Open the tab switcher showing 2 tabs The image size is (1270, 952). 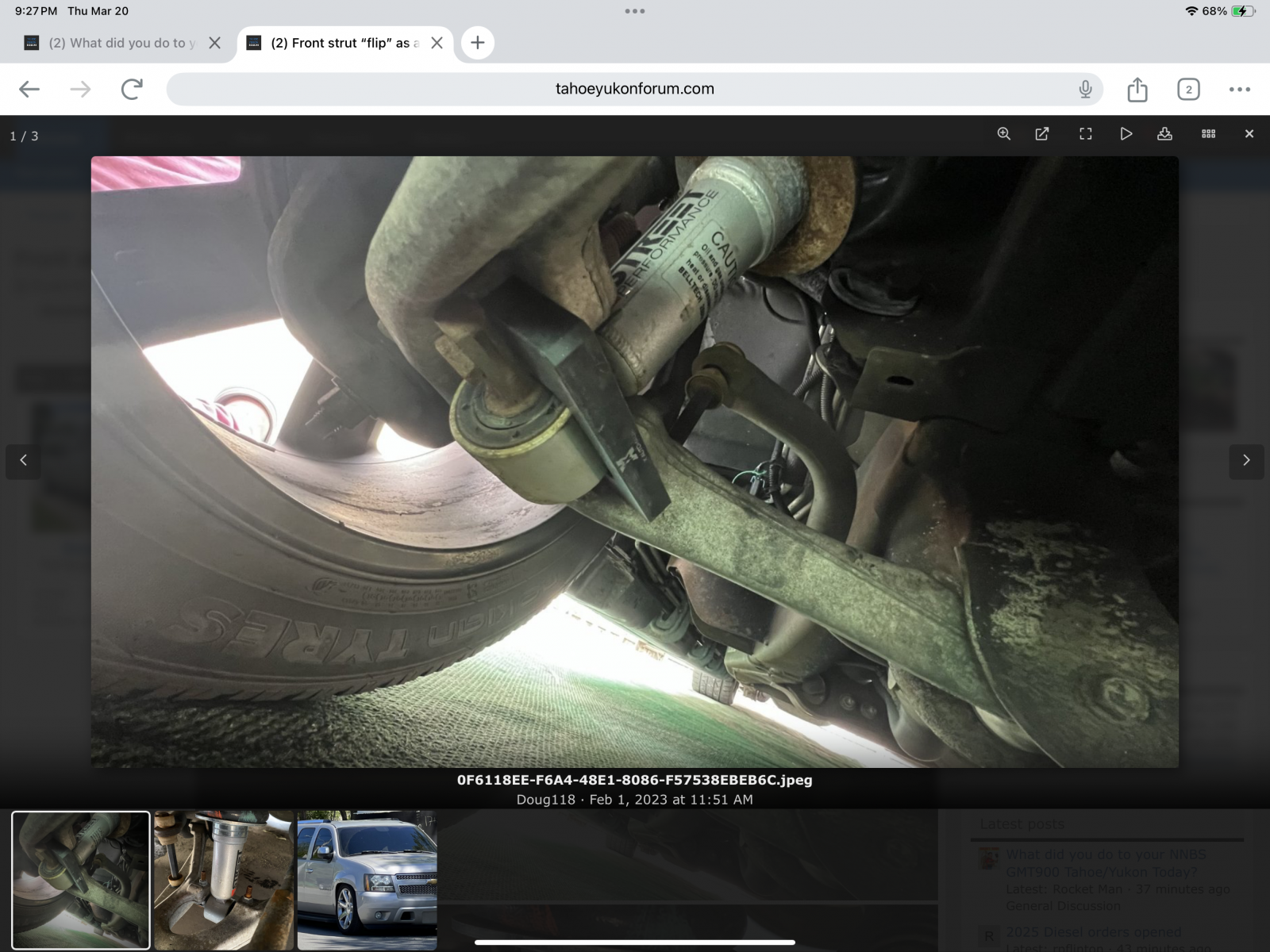pyautogui.click(x=1188, y=89)
